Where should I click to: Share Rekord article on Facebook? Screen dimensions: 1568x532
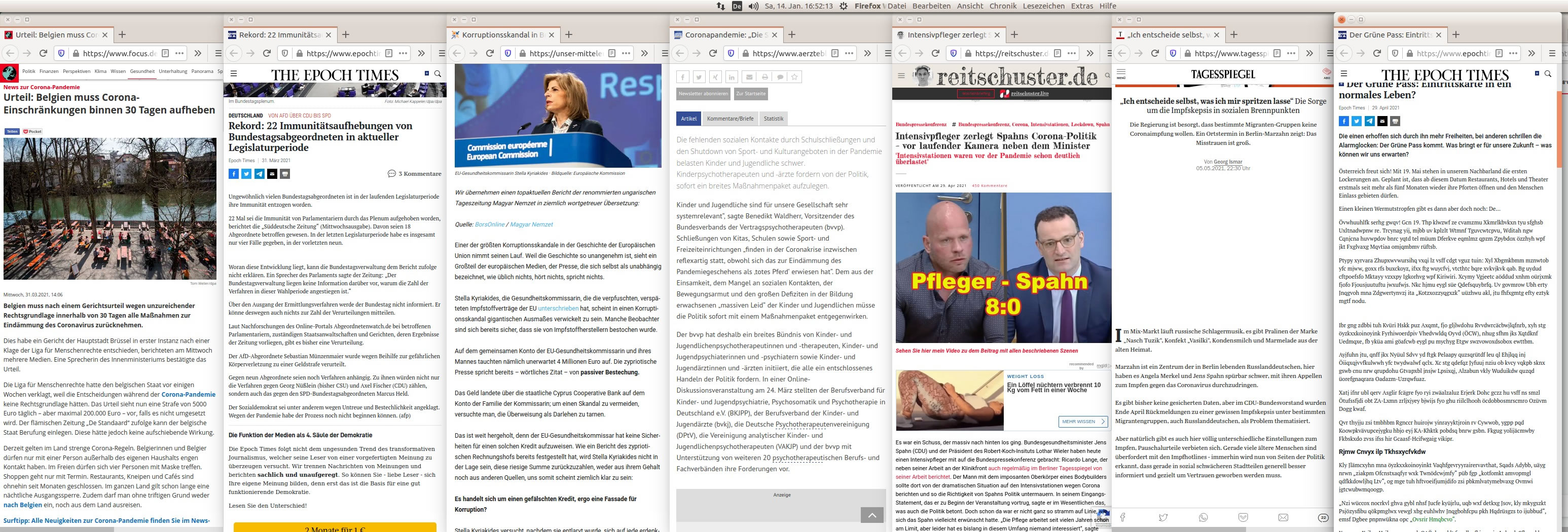click(234, 173)
